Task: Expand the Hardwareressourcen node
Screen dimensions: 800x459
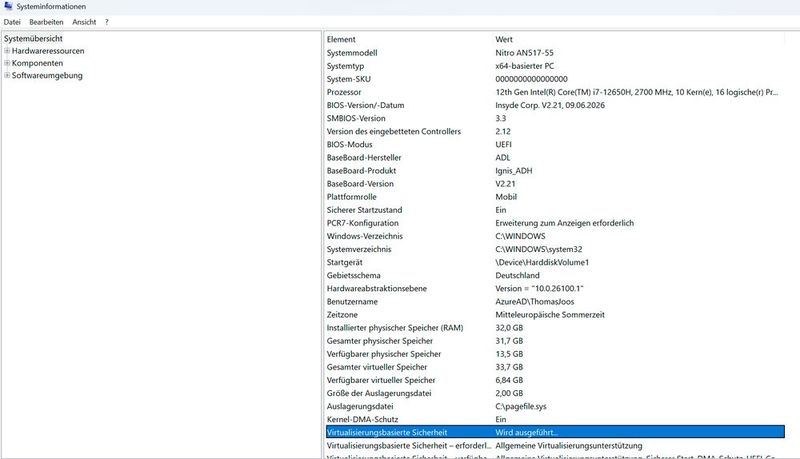Action: pos(7,51)
